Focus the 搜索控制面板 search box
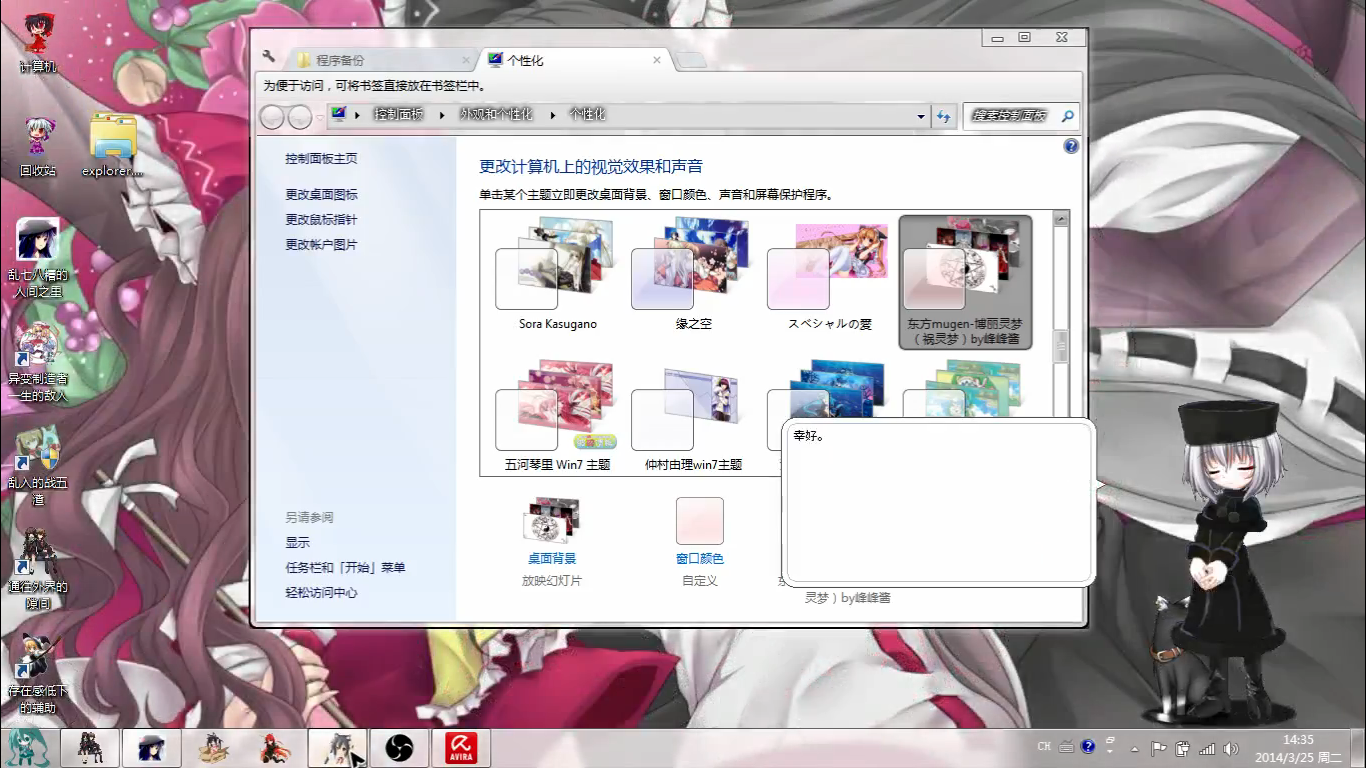Screen dimensions: 1366x768 point(1010,116)
